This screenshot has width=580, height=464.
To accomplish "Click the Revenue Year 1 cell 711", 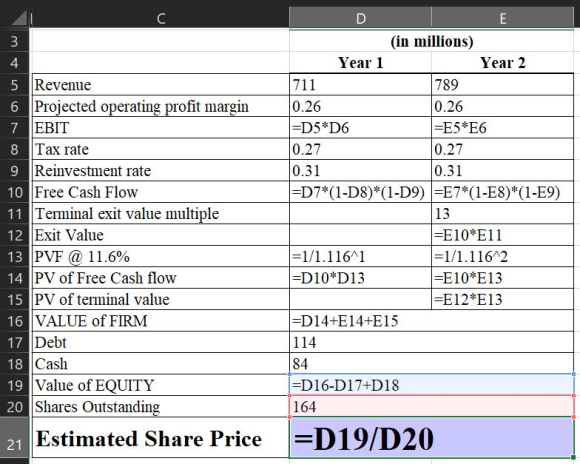I will (x=360, y=85).
